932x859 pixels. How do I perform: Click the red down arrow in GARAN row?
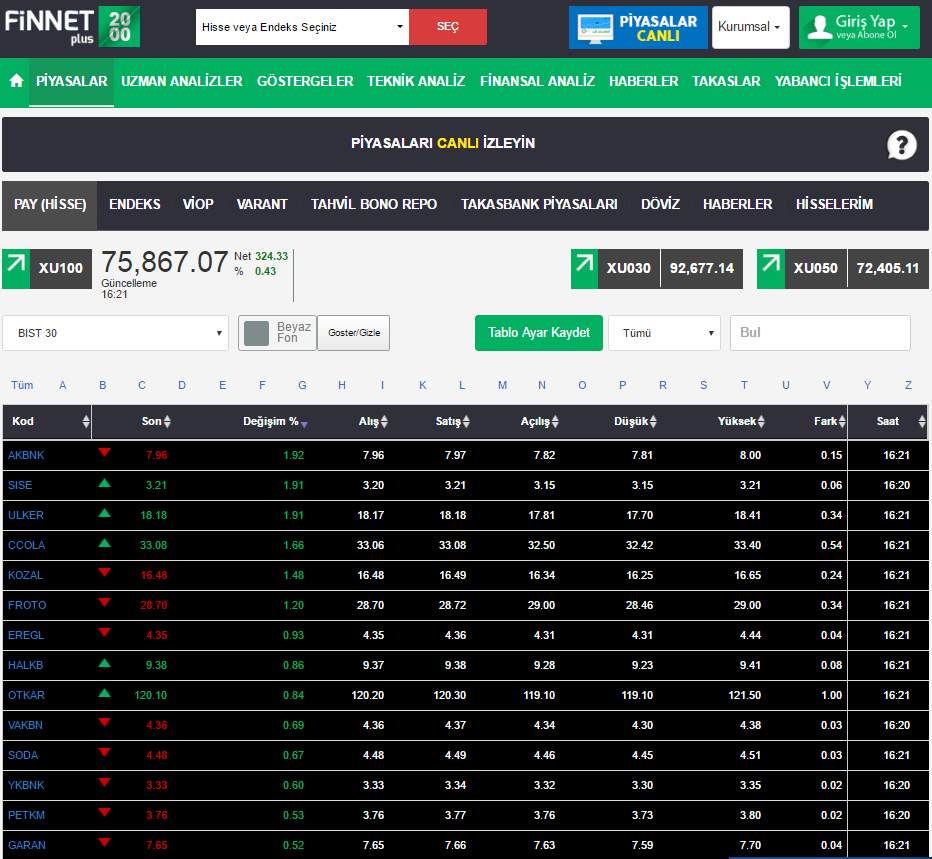(105, 842)
